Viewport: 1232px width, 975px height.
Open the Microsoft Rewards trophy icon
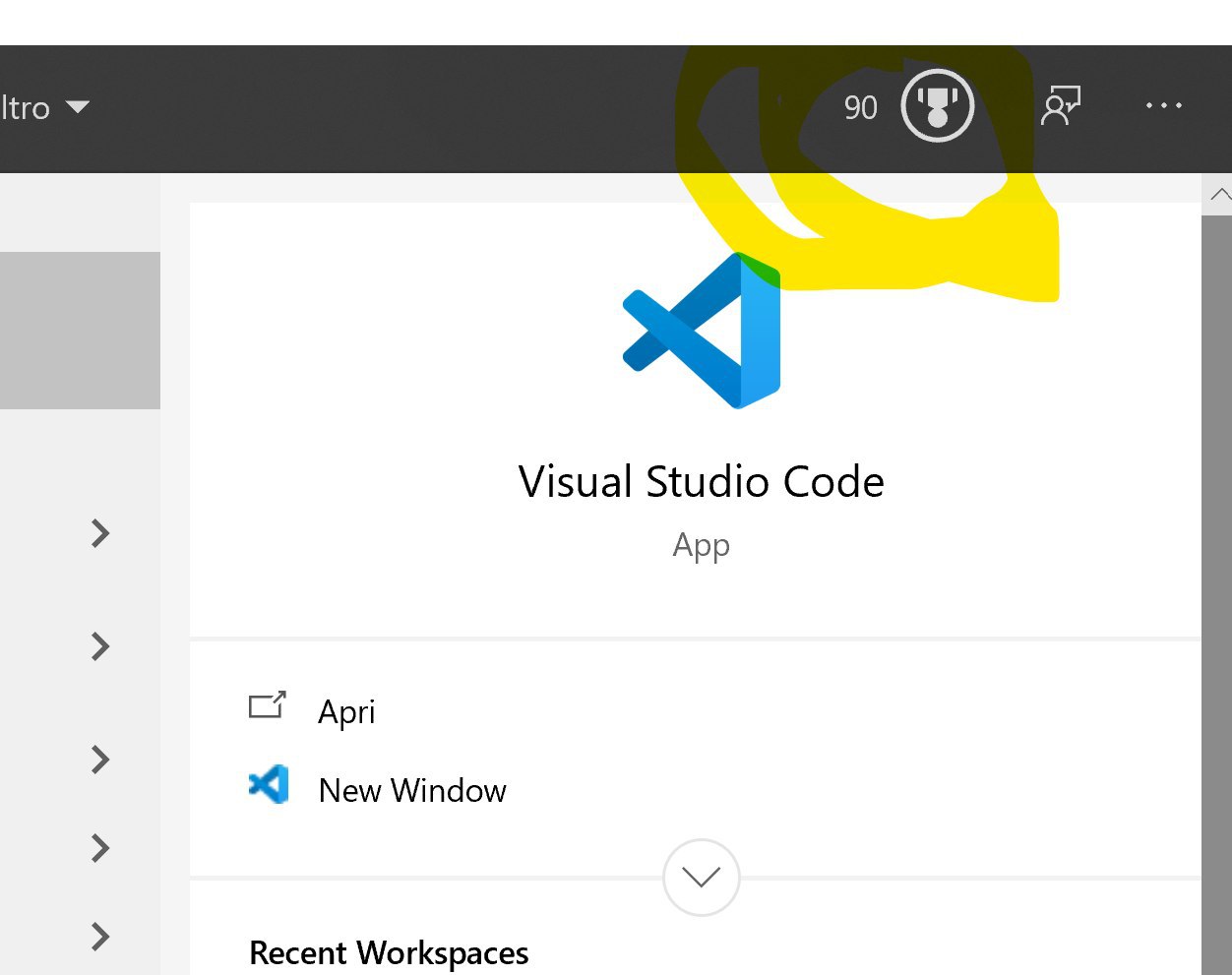pos(937,105)
